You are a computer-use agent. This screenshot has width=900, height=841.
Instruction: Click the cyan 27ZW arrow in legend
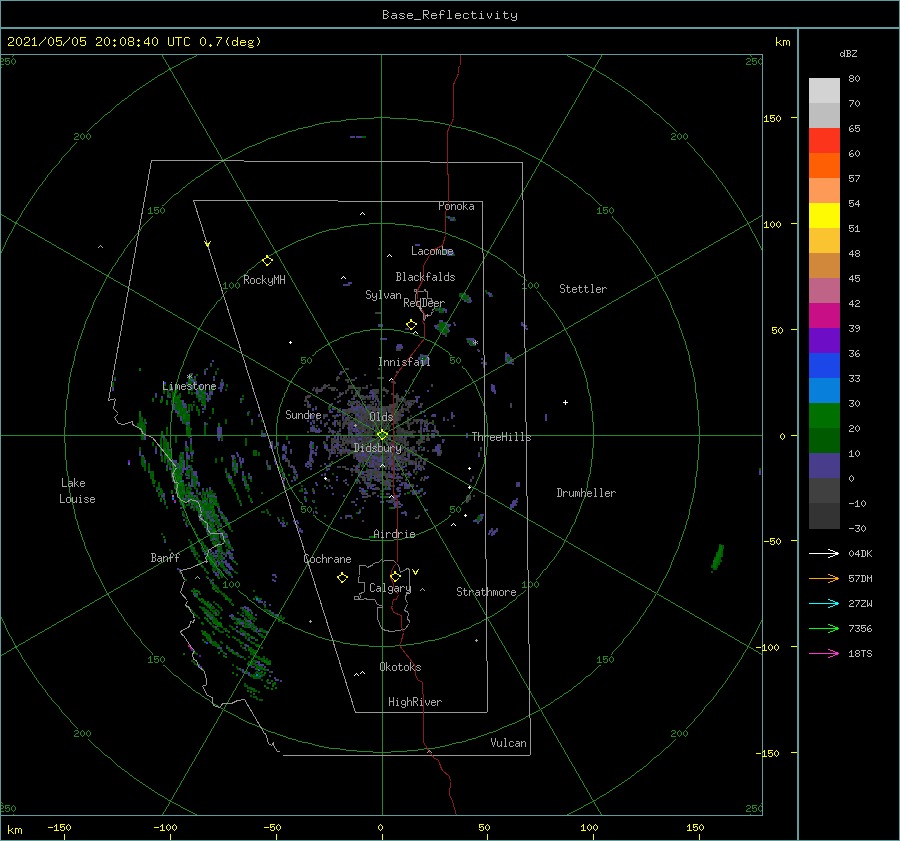click(824, 603)
